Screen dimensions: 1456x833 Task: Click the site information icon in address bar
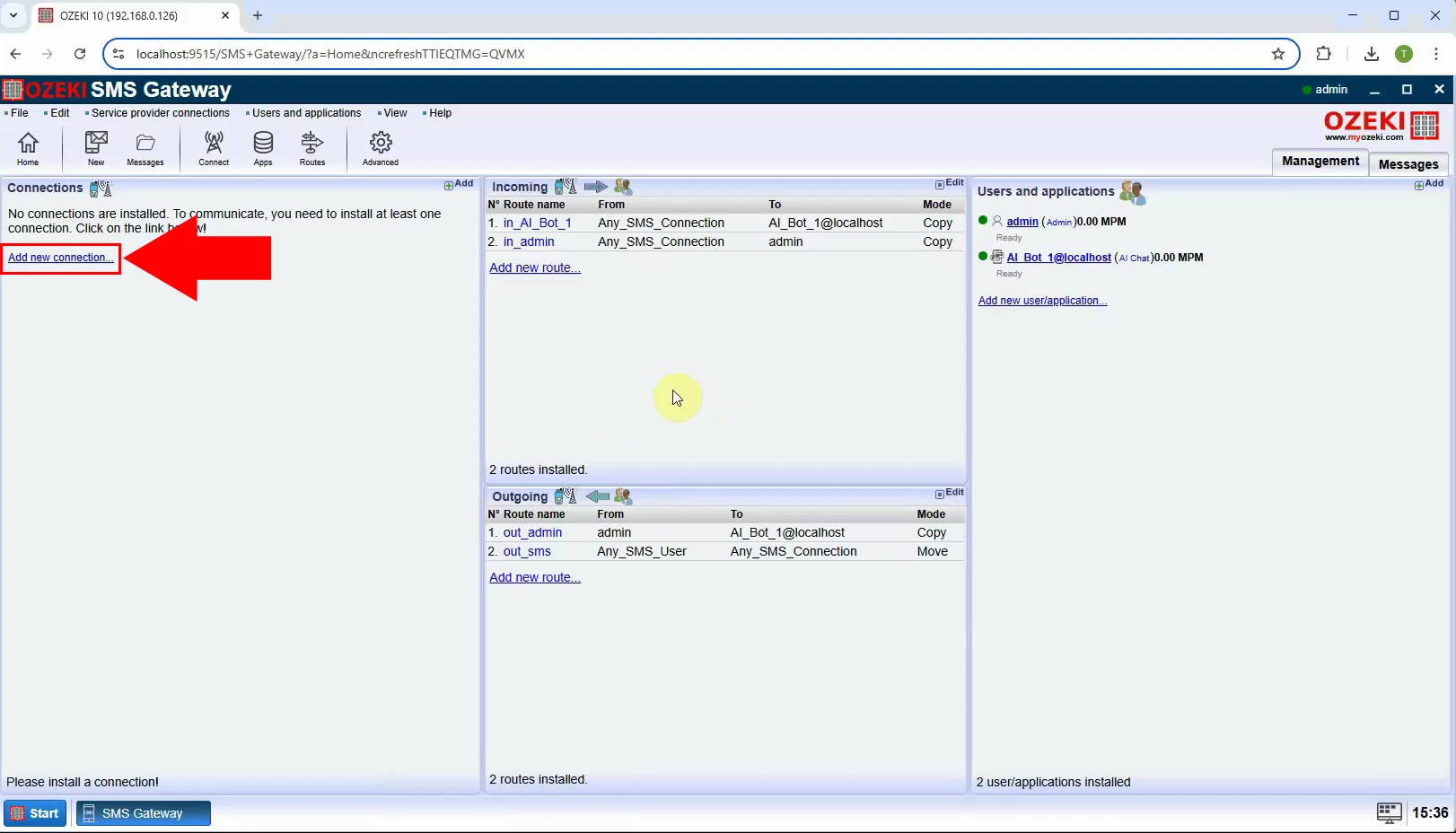click(118, 54)
